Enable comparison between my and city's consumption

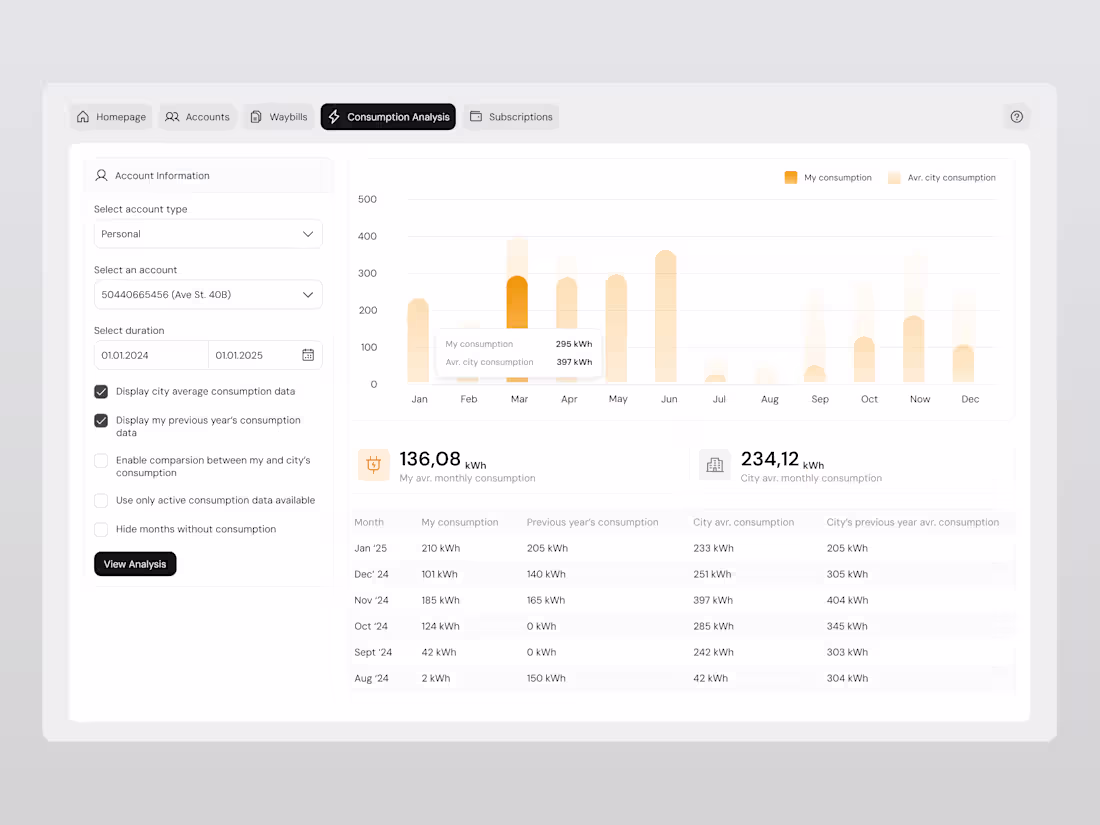click(x=101, y=460)
